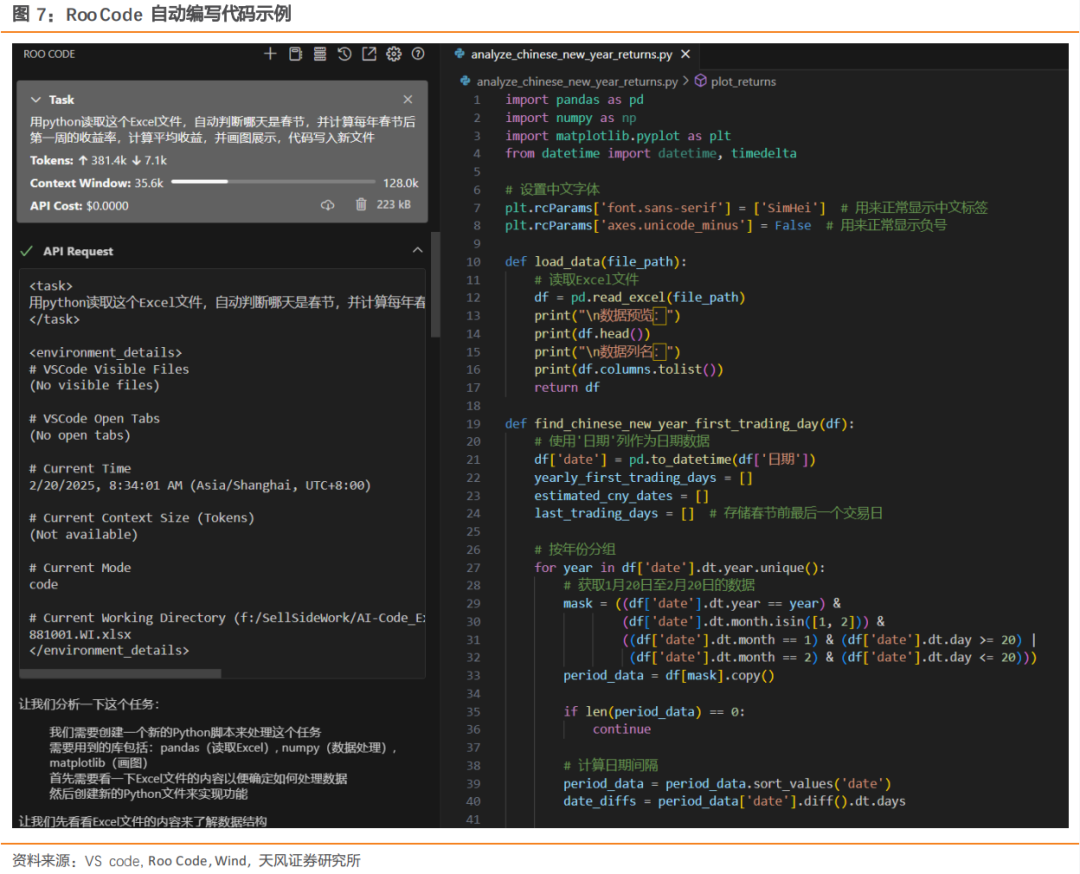1080x874 pixels.
Task: Click the print(df.columns.tolist()) line
Action: [x=629, y=370]
